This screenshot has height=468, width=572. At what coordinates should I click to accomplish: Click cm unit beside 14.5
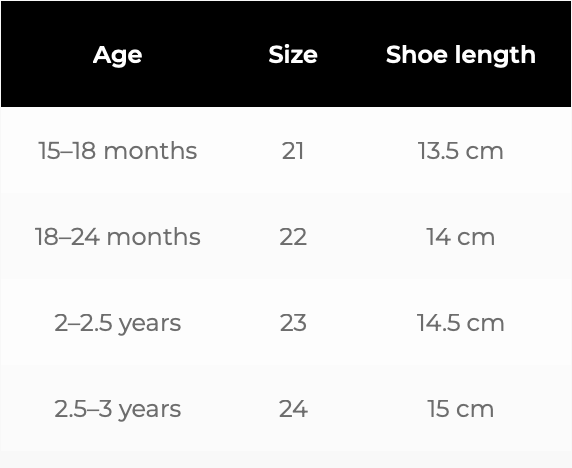click(x=486, y=324)
